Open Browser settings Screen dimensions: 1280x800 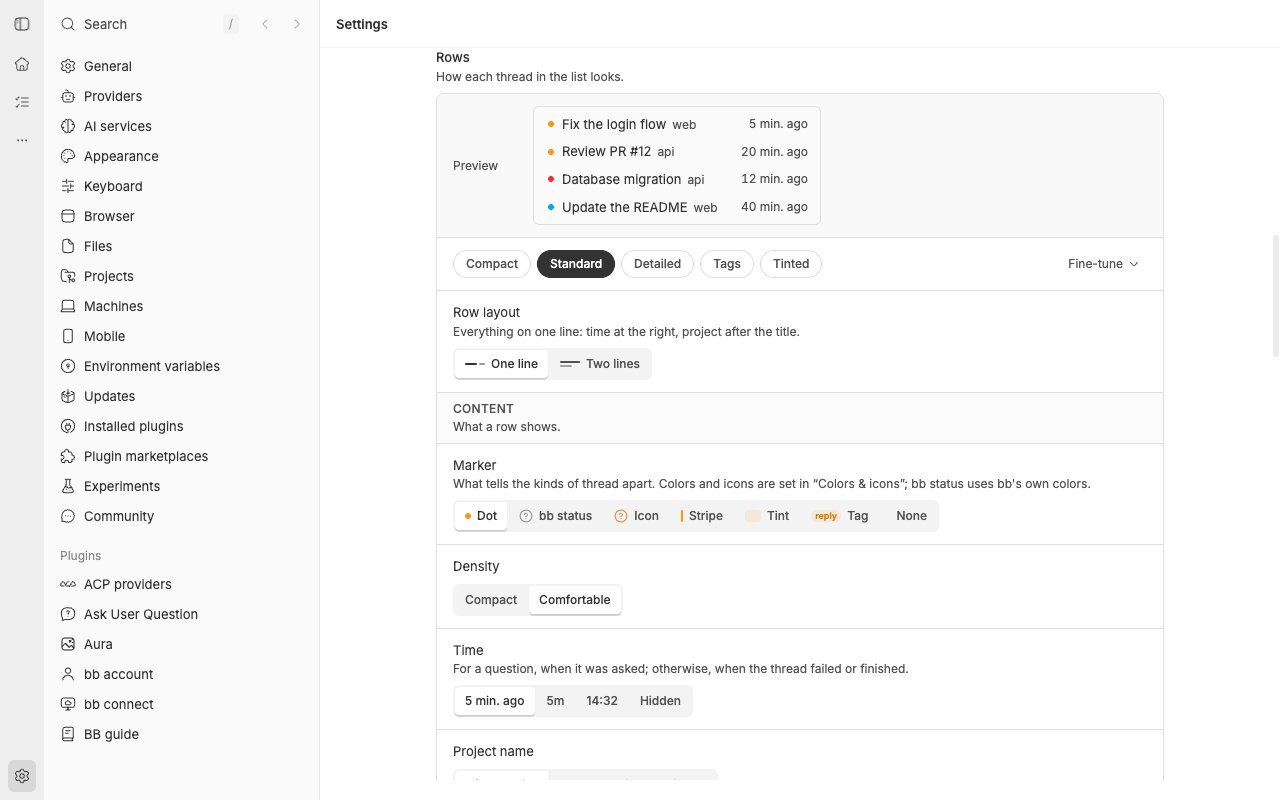(x=181, y=216)
